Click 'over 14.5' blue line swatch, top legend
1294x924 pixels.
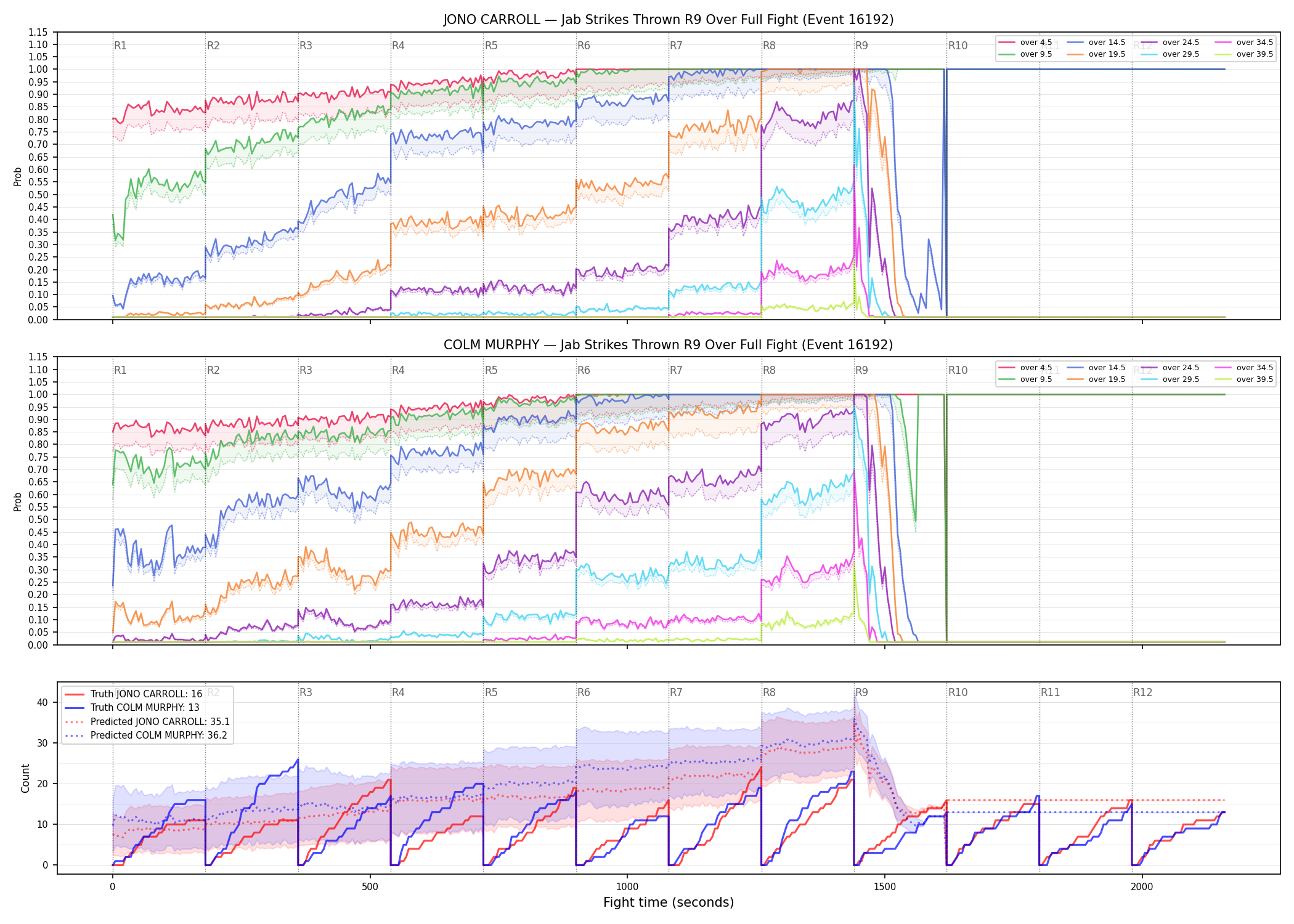[x=1075, y=43]
